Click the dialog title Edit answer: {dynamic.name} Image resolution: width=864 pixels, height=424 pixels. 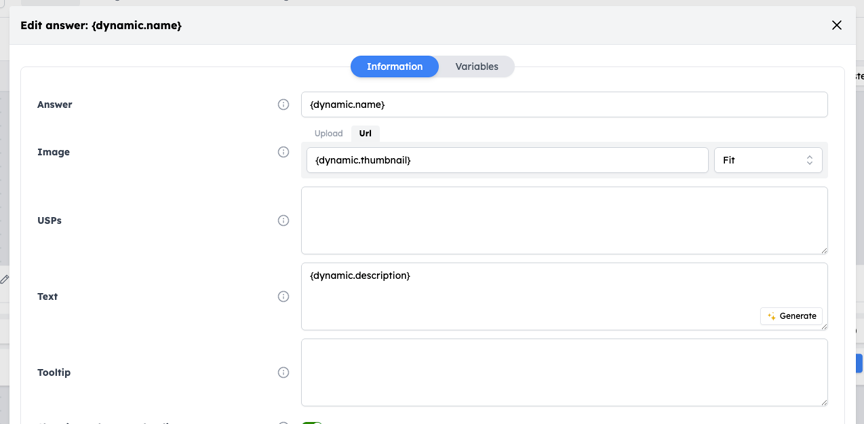pos(101,25)
